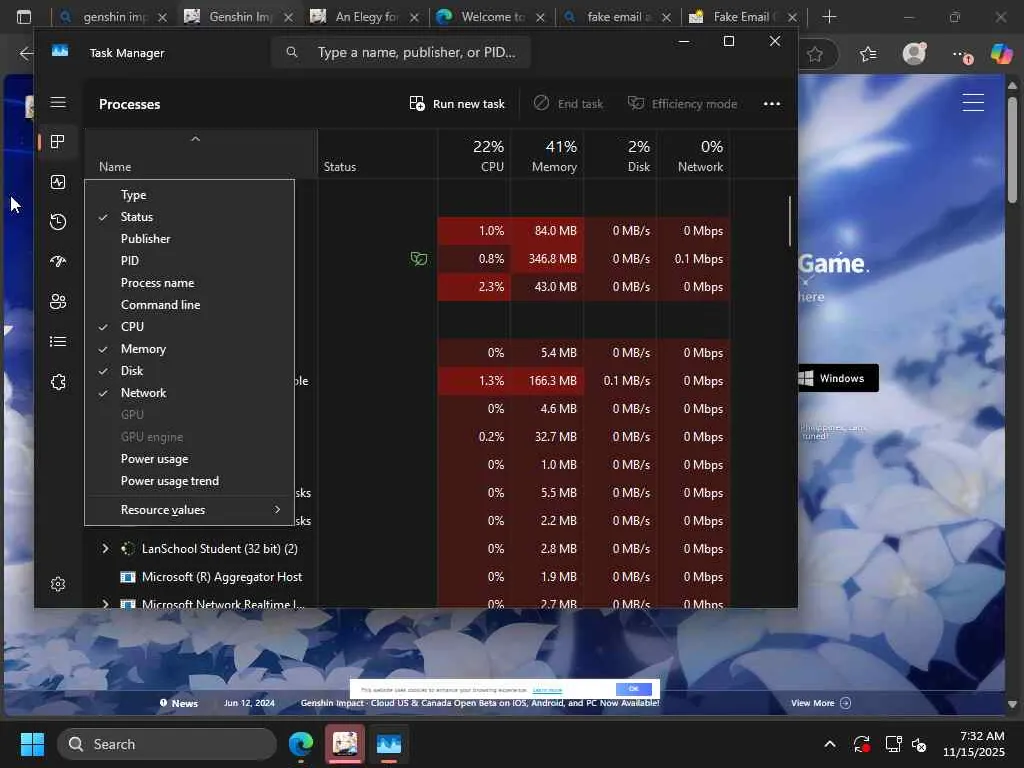Viewport: 1024px width, 768px height.
Task: Click OK on cookie banner
Action: tap(633, 689)
